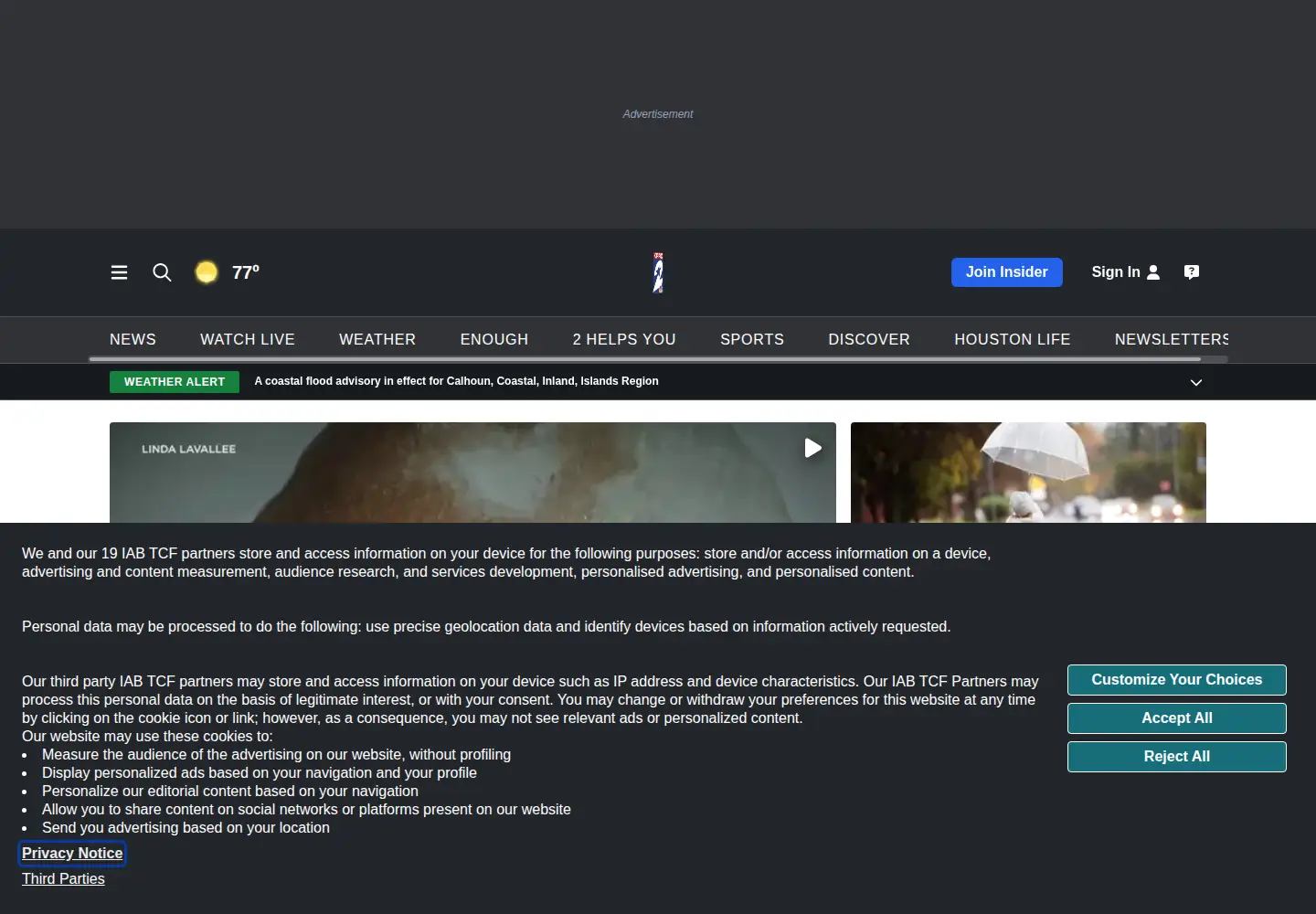Screen dimensions: 1316x914
Task: Open the umbrella rain story thumbnail
Action: (1028, 473)
